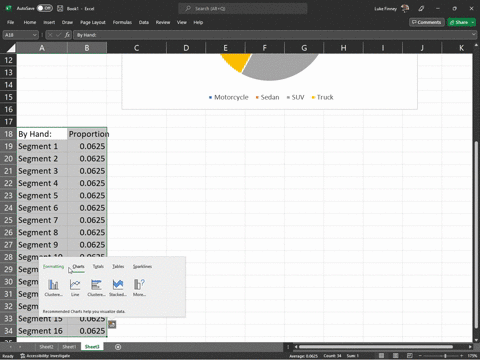This screenshot has height=360, width=480.
Task: Open the Help ribbon tab
Action: tap(198, 22)
